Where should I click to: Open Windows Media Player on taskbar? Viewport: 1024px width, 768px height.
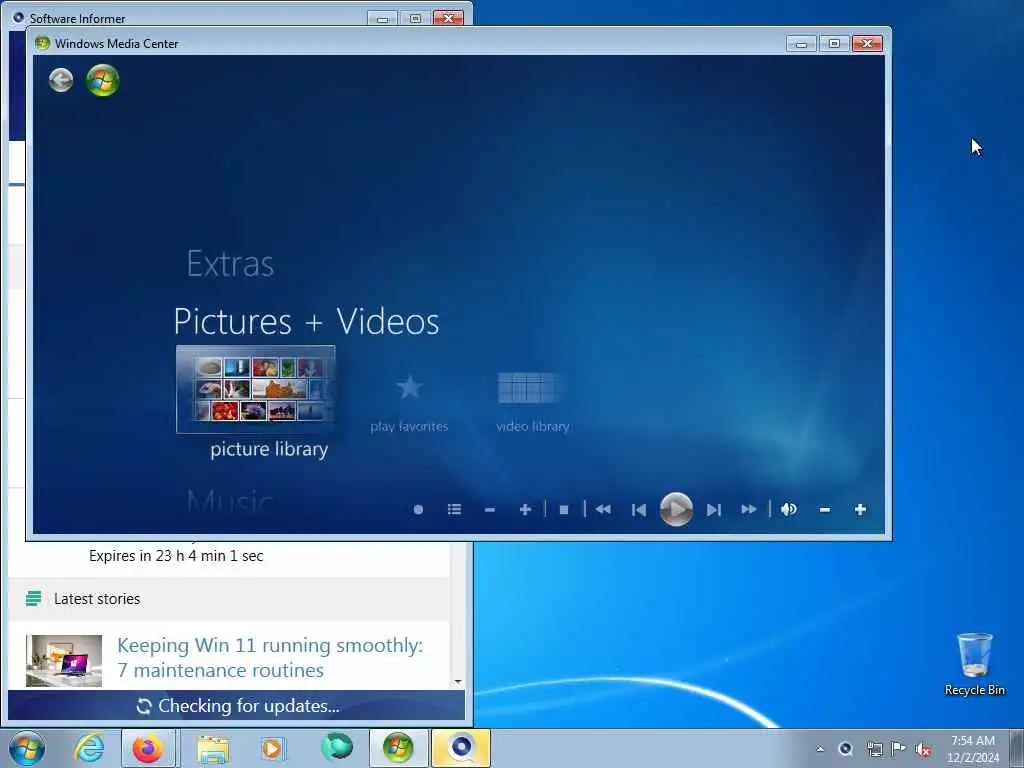[272, 748]
